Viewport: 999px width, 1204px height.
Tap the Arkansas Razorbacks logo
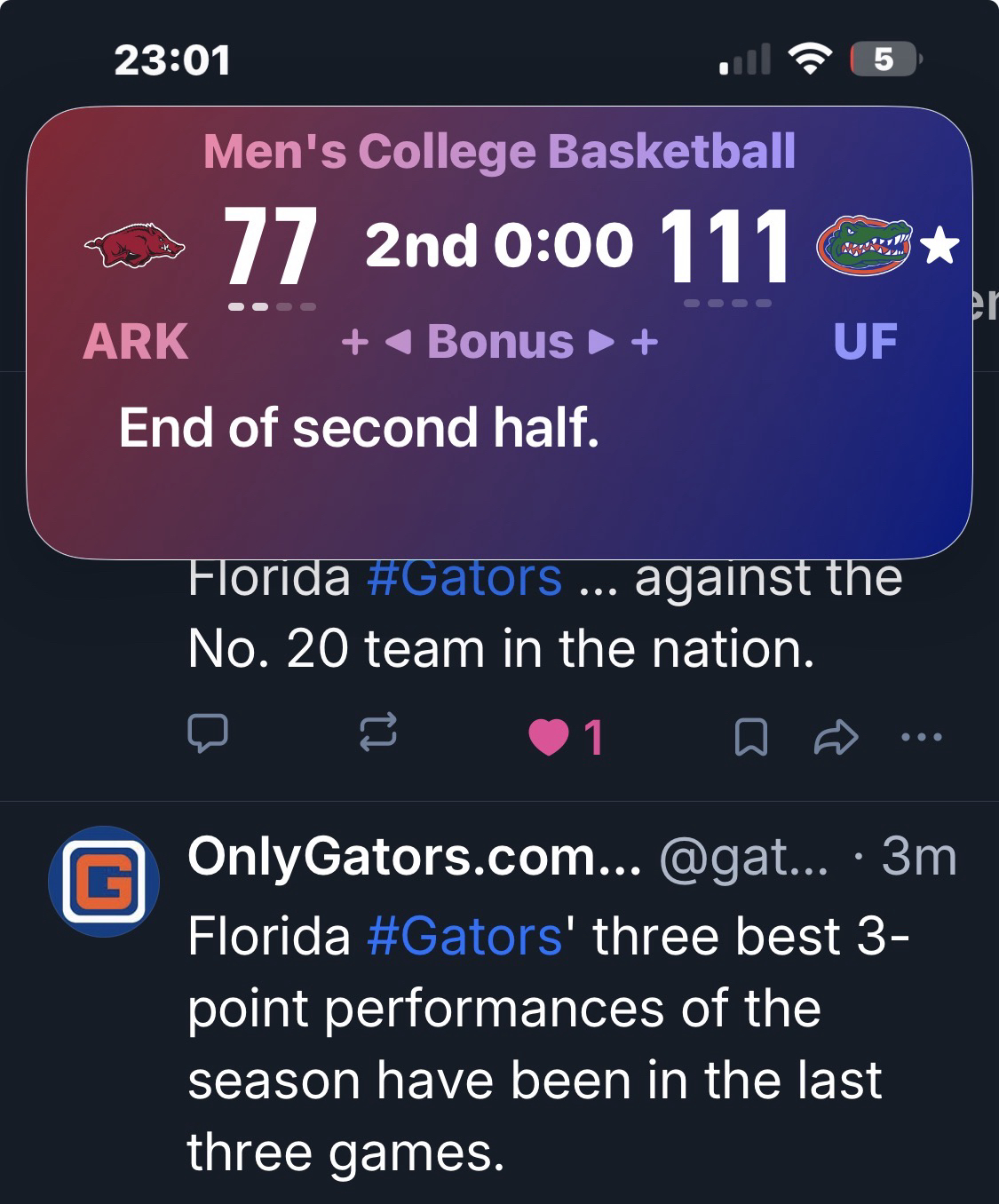tap(134, 246)
